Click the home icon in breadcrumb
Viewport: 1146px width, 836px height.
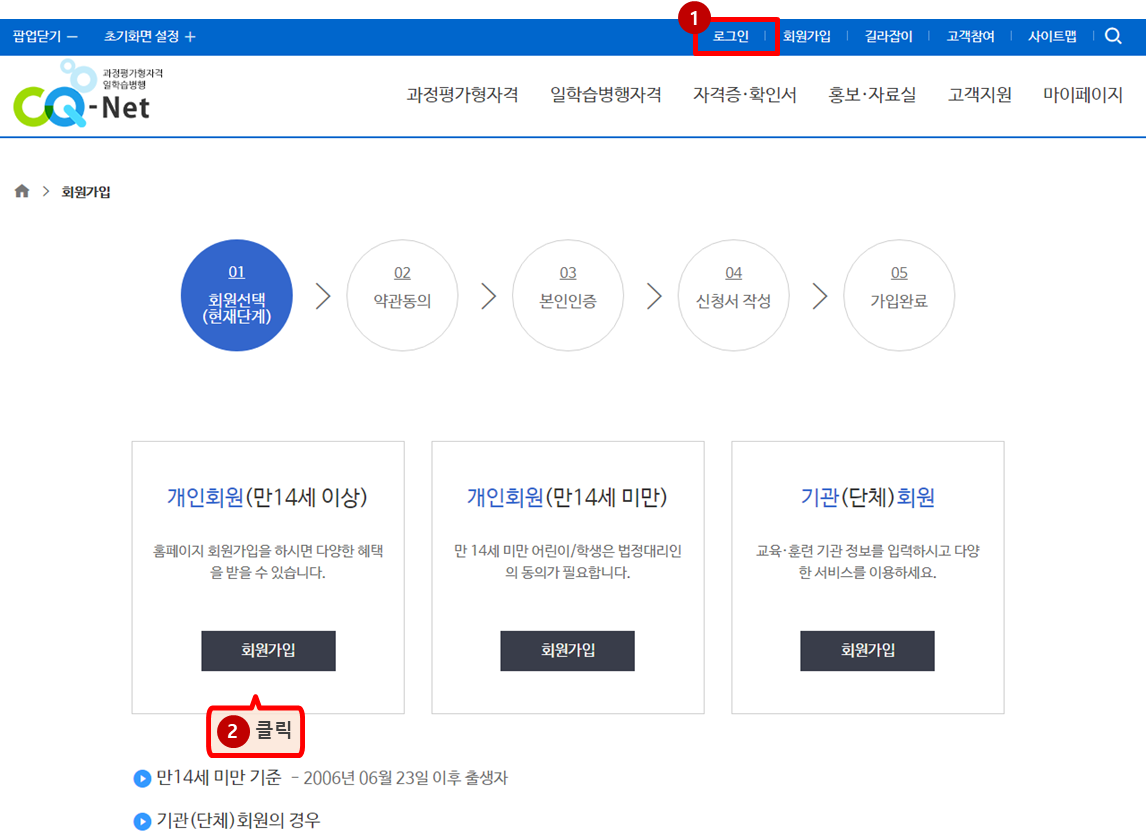click(x=22, y=191)
